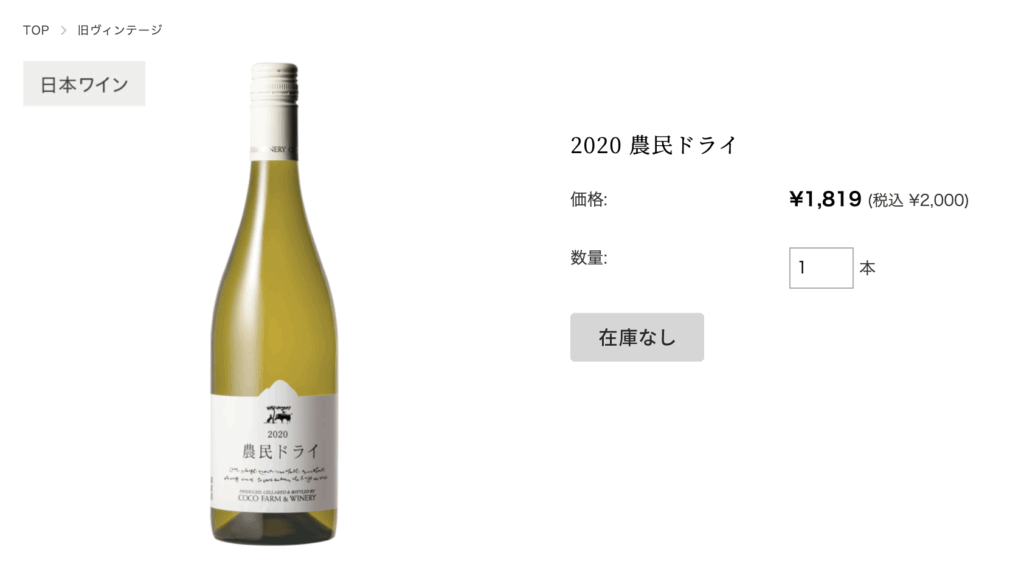Click COCO FARM & WINERY text on label
Screen dimensions: 1024x581
(277, 498)
